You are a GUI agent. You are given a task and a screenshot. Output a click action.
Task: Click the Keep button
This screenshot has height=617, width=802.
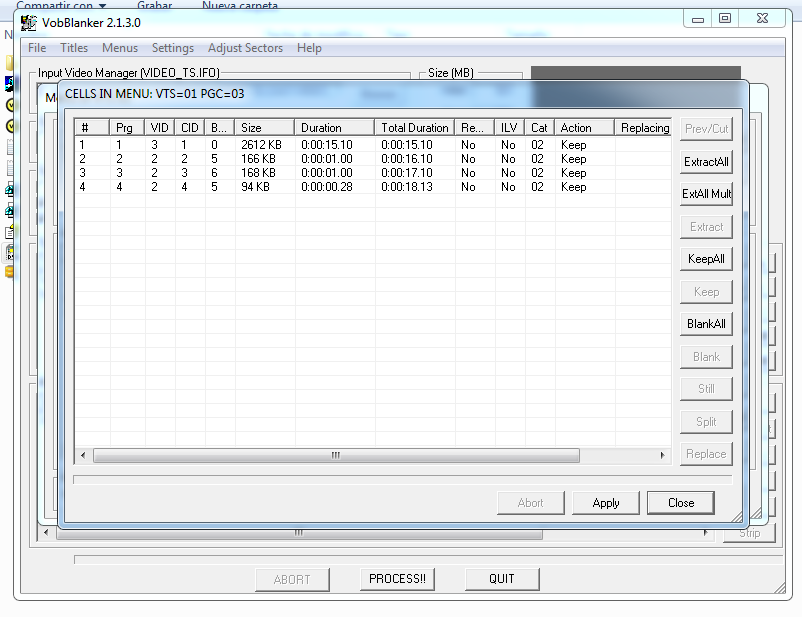(x=706, y=292)
